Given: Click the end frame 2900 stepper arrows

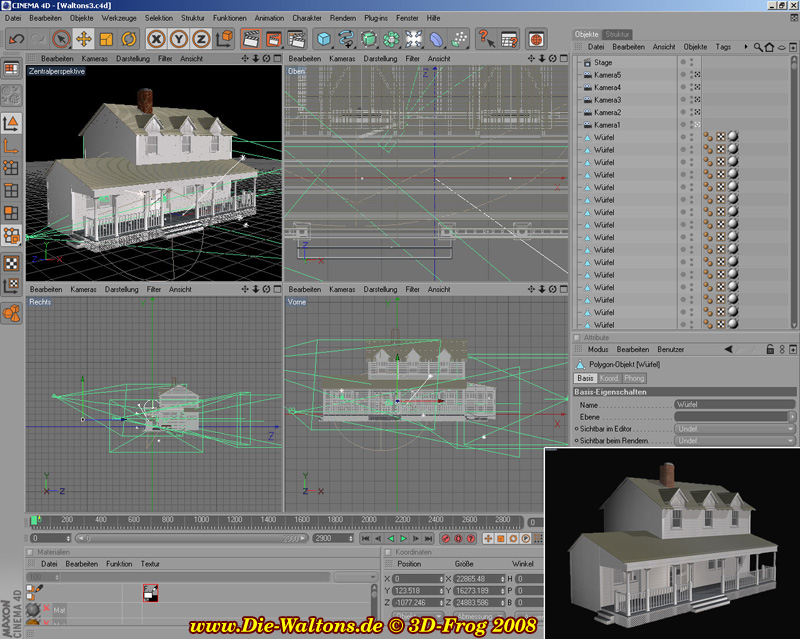Looking at the screenshot, I should point(351,538).
